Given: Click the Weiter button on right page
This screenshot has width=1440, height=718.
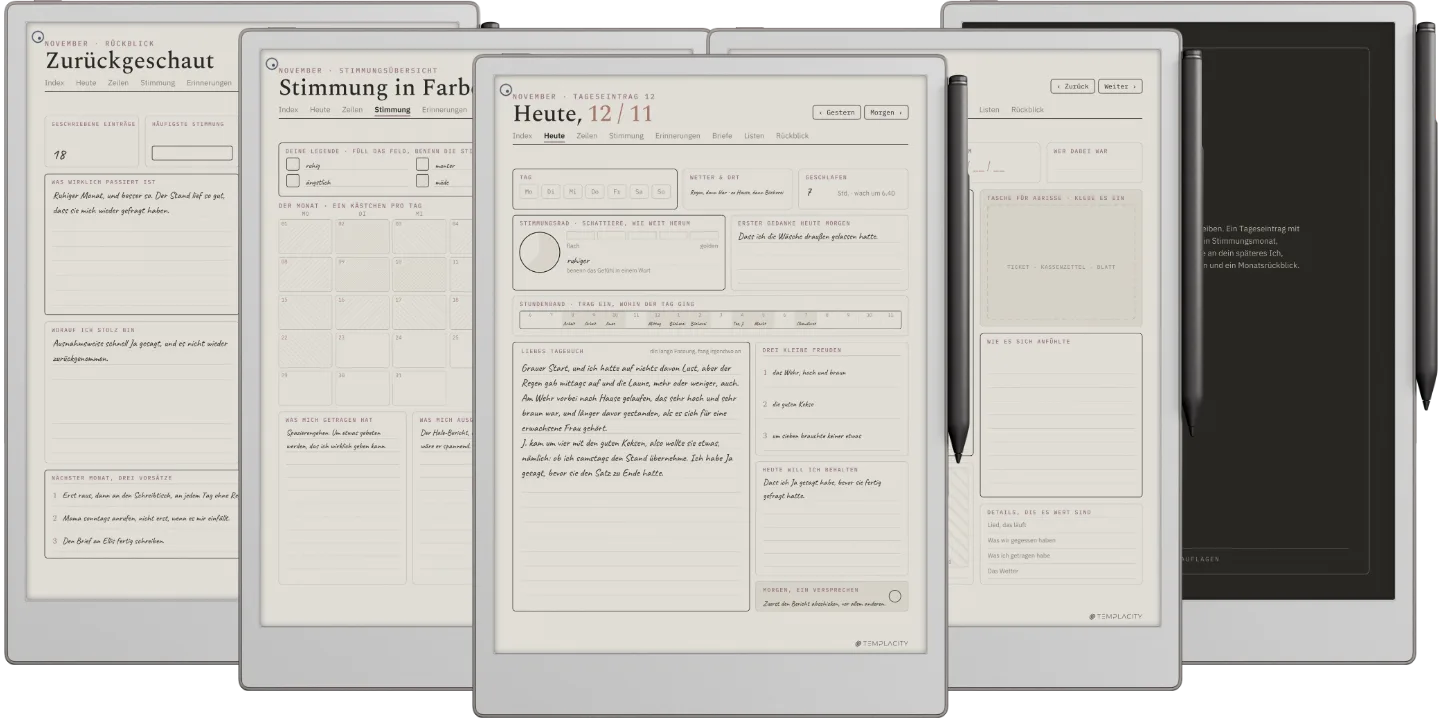Looking at the screenshot, I should click(x=1120, y=86).
